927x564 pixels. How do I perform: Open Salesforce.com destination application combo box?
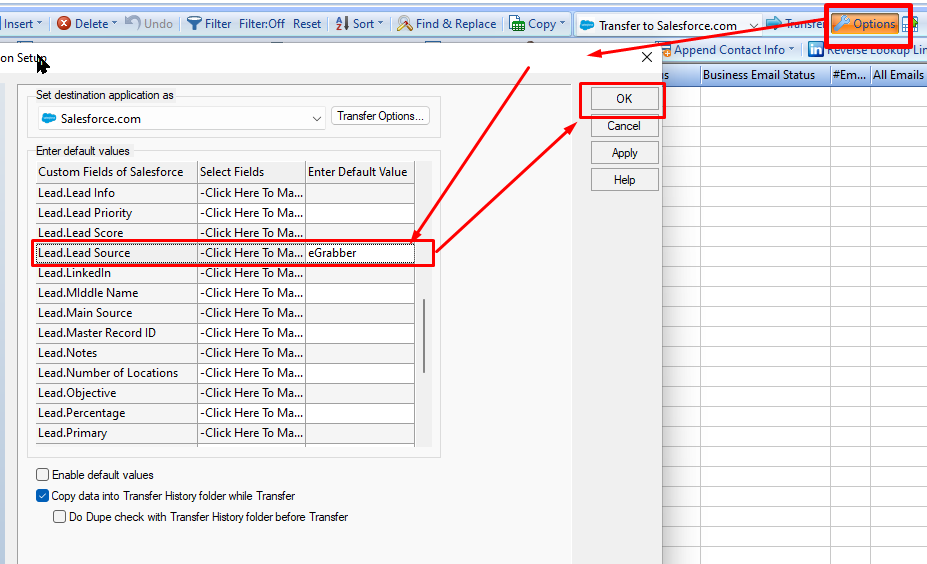pyautogui.click(x=181, y=118)
